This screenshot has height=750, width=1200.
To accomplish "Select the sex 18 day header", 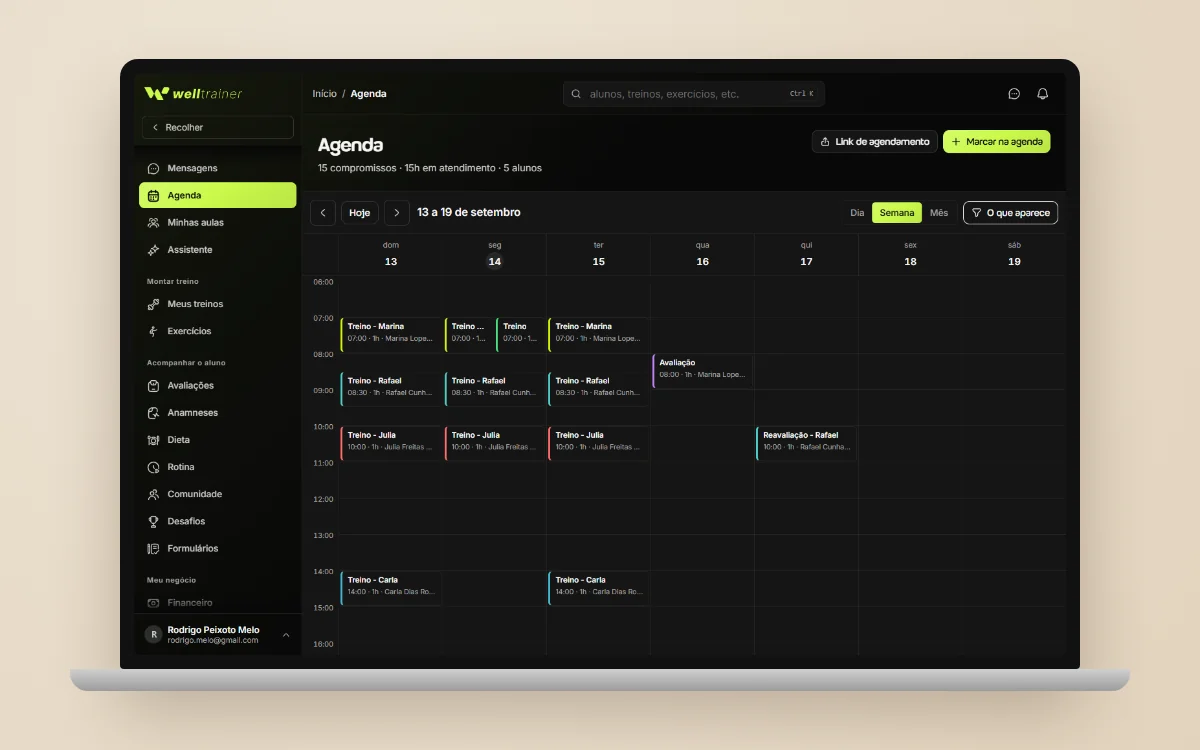I will point(910,254).
